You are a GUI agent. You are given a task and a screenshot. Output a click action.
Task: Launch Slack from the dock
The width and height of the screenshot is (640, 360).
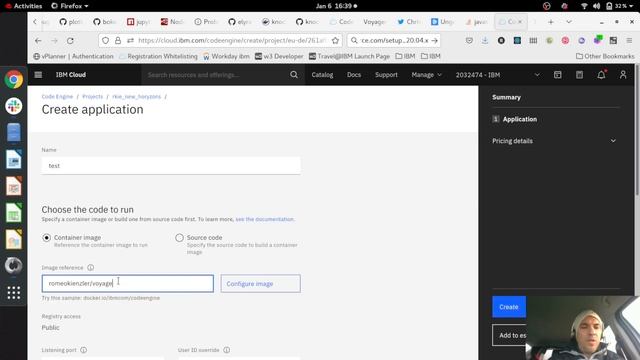tap(13, 106)
